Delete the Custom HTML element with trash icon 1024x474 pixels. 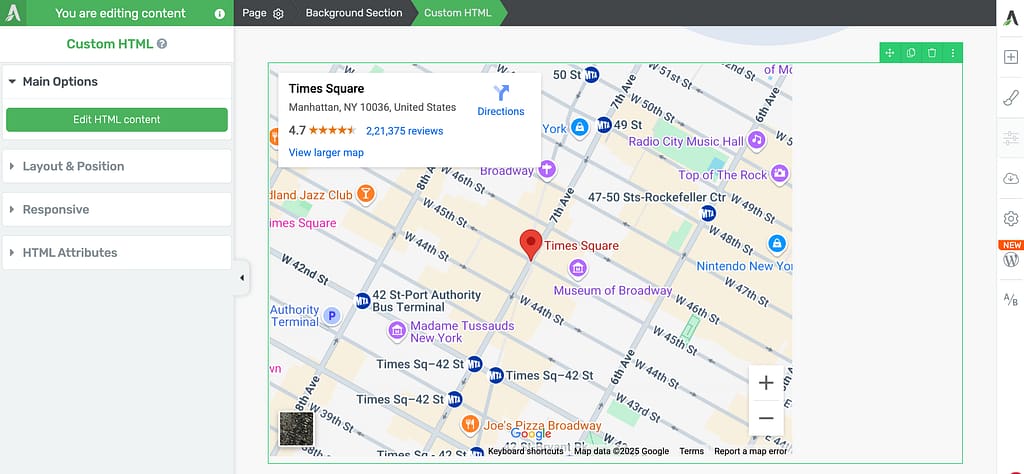coord(932,53)
